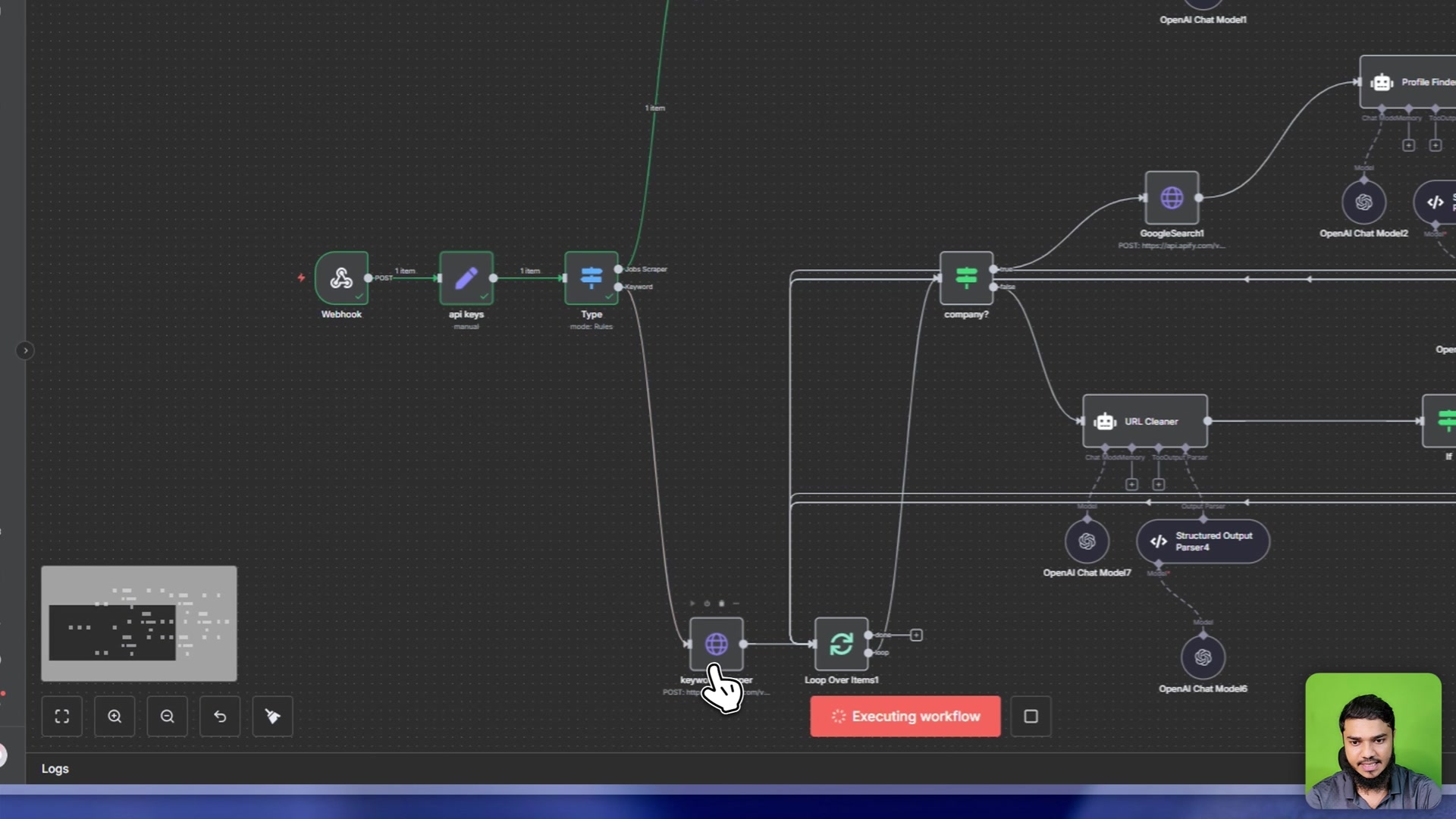This screenshot has width=1456, height=819.
Task: Add Tool connection under Profile Finder
Action: tap(1436, 145)
